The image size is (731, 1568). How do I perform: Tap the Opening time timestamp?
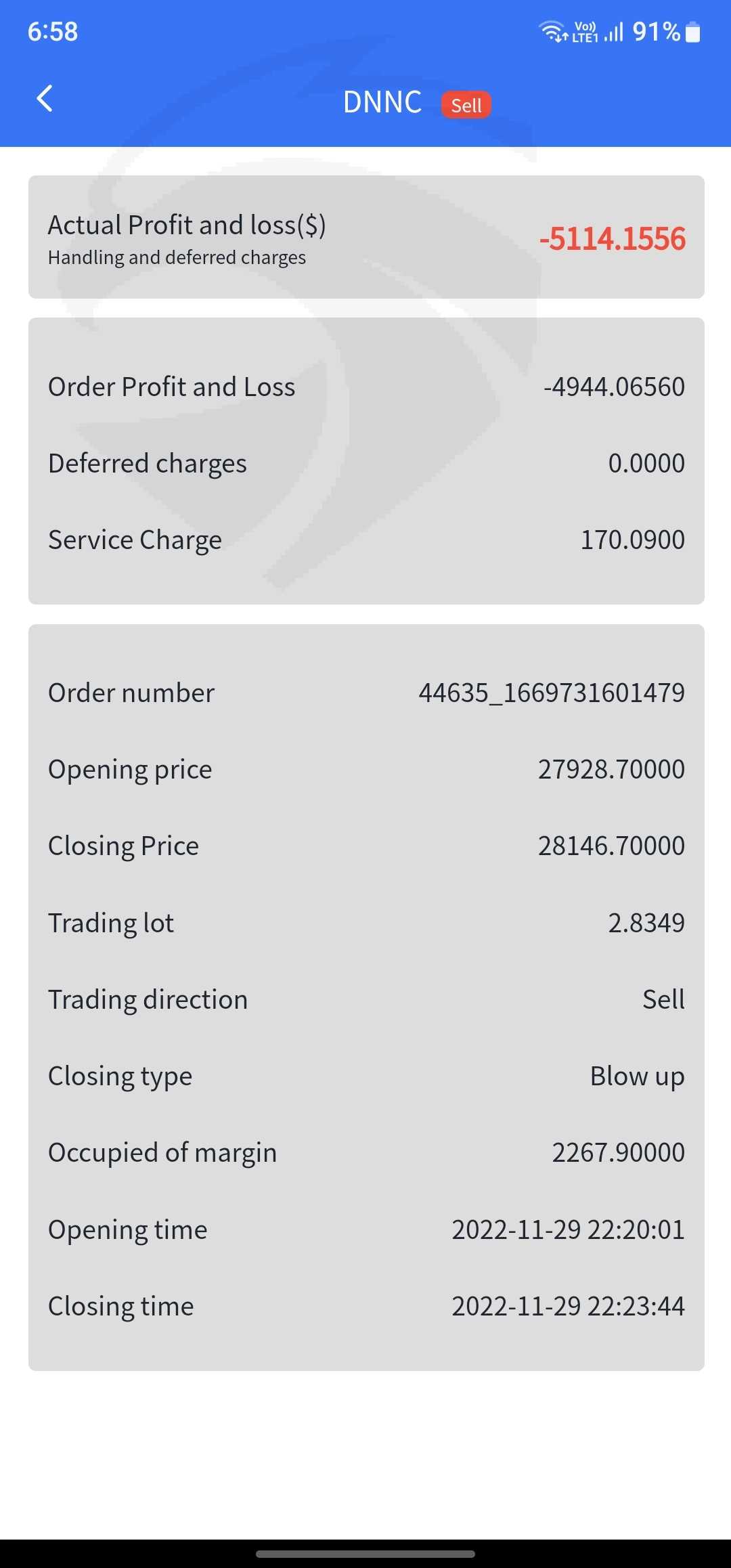pyautogui.click(x=568, y=1229)
